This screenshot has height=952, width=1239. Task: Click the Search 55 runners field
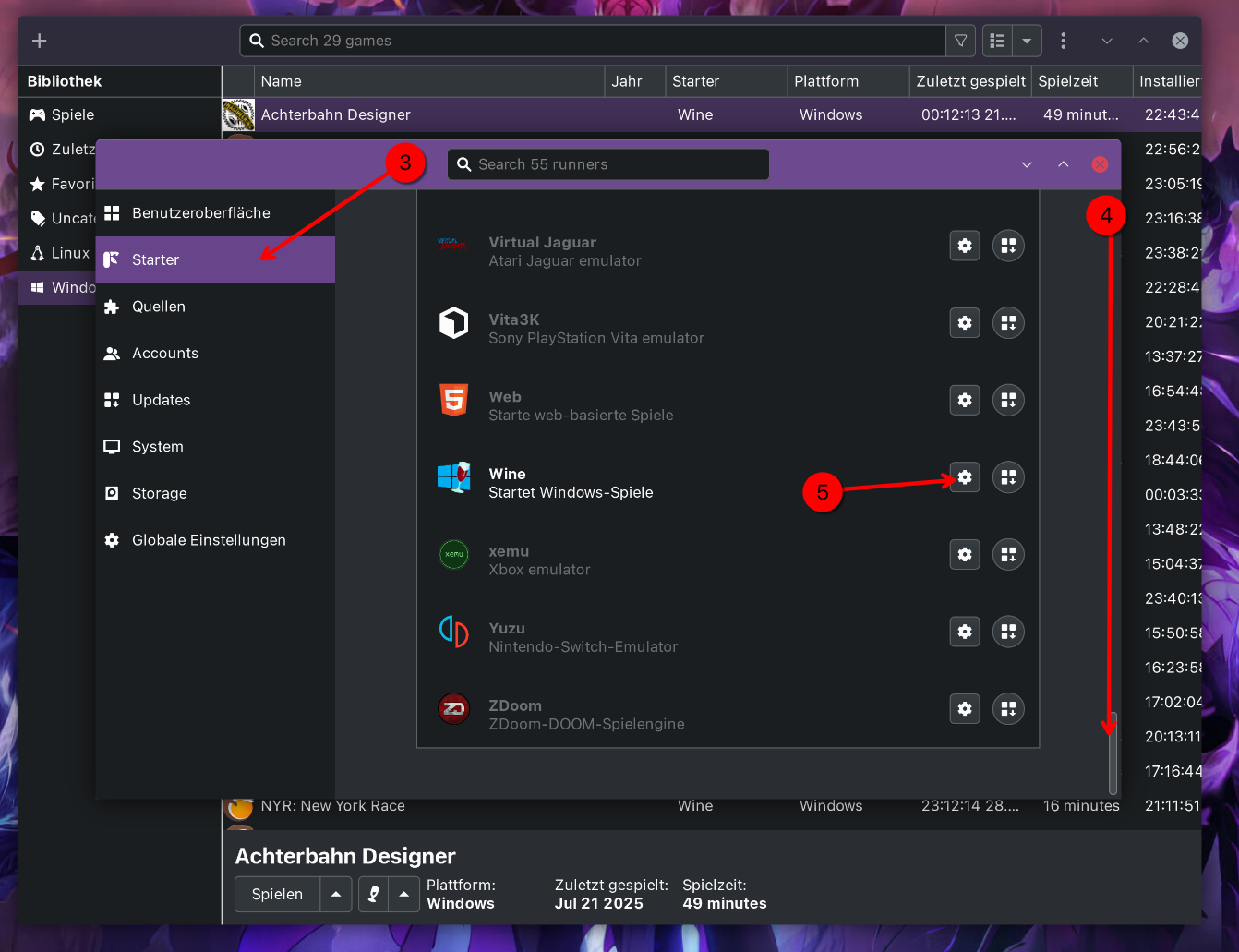pos(608,164)
